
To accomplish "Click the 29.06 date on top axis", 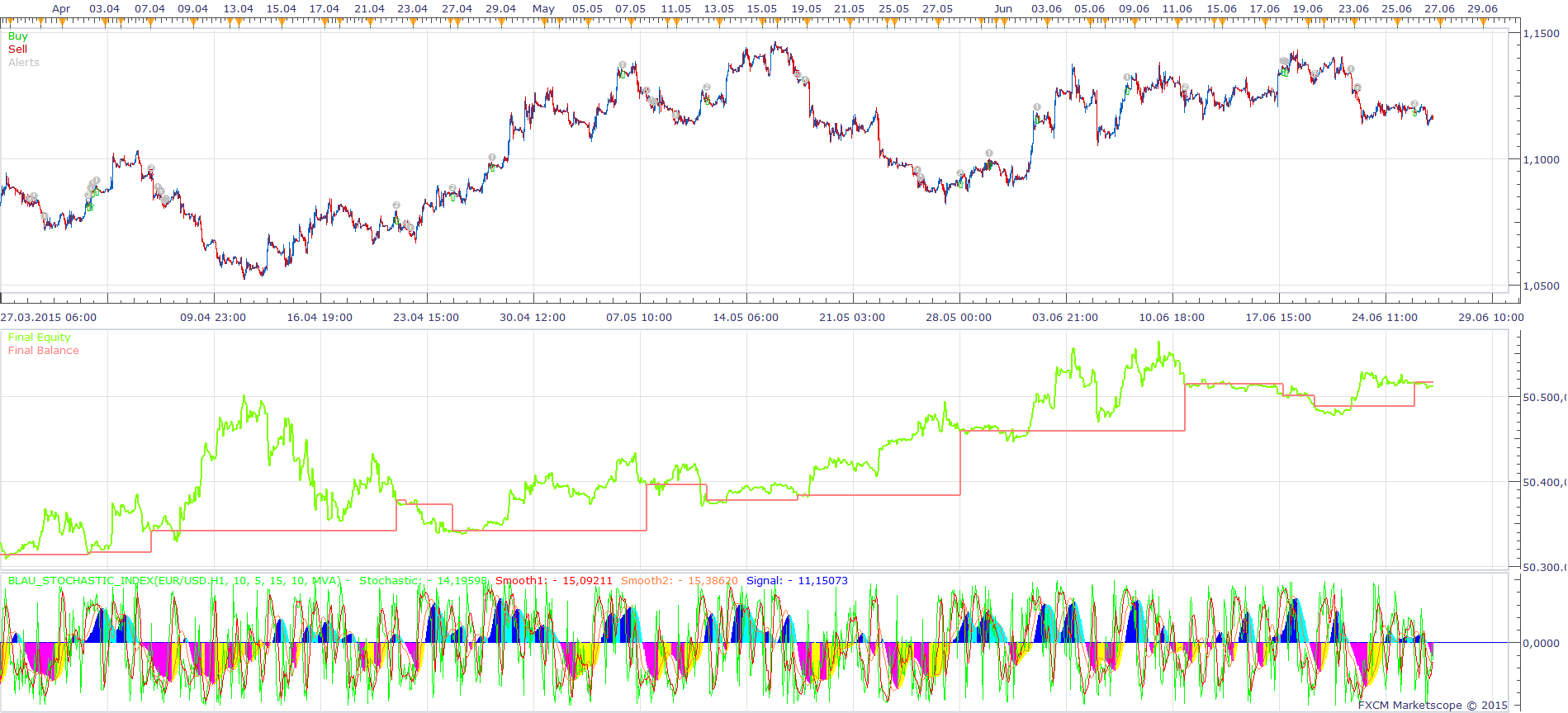I will point(1483,9).
